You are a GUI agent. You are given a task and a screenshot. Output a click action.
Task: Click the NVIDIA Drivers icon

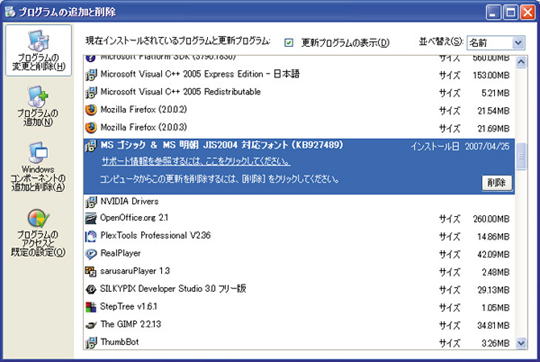tap(91, 202)
